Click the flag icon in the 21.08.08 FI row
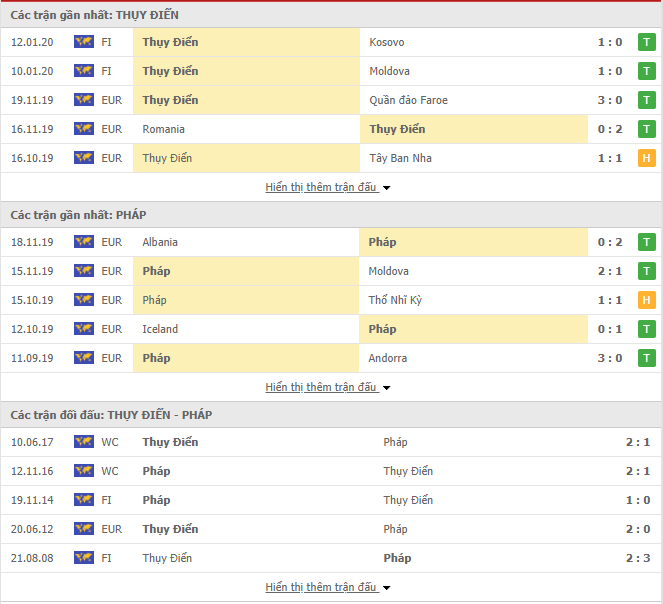This screenshot has width=663, height=604. [x=84, y=557]
